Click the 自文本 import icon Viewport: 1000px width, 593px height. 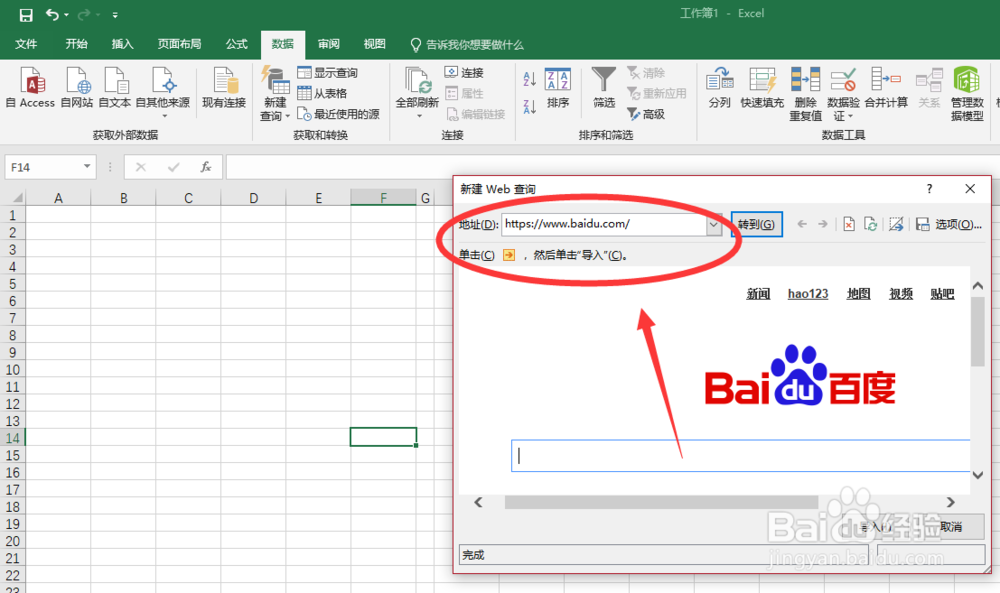click(x=115, y=87)
